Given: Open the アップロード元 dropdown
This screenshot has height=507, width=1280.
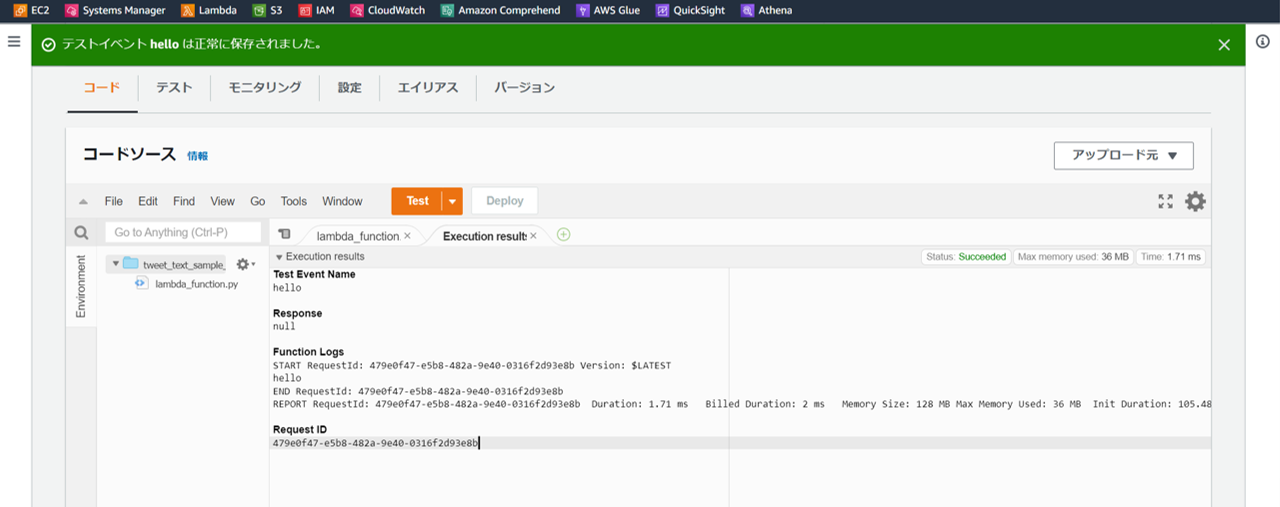Looking at the screenshot, I should tap(1124, 156).
